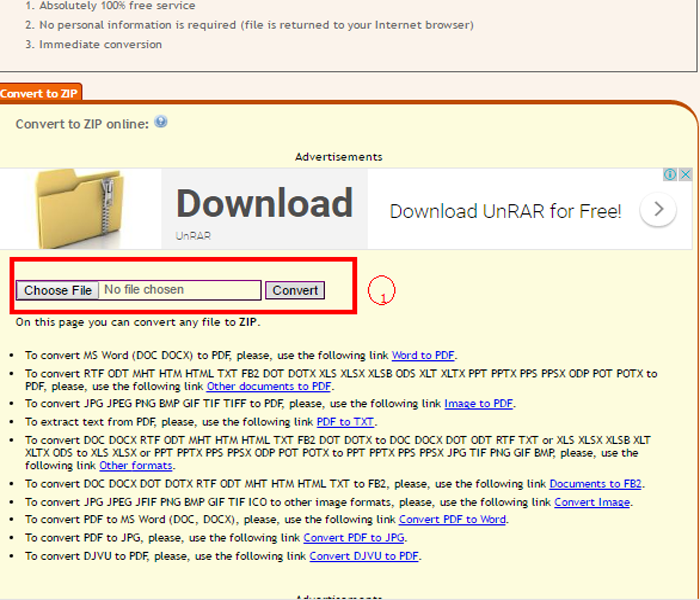Screen dimensions: 700x600
Task: Open the PDF to TXT link
Action: coord(345,422)
